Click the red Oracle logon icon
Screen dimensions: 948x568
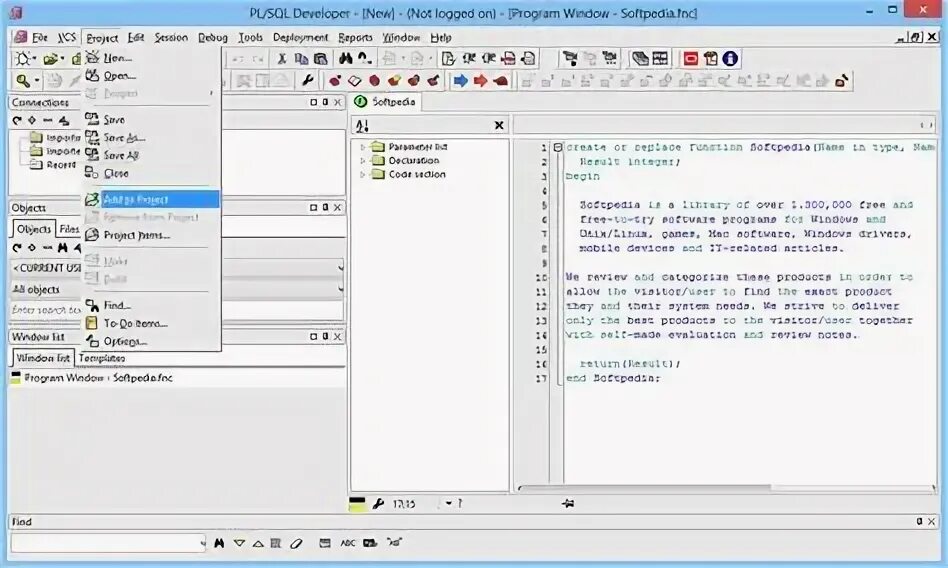pyautogui.click(x=691, y=59)
